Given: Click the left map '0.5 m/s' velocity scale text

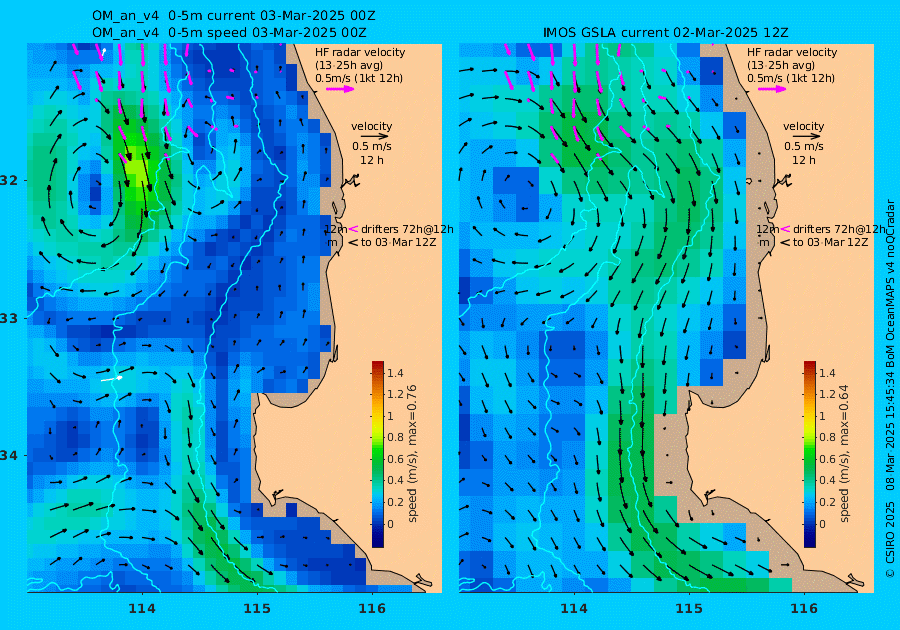Looking at the screenshot, I should [x=372, y=146].
